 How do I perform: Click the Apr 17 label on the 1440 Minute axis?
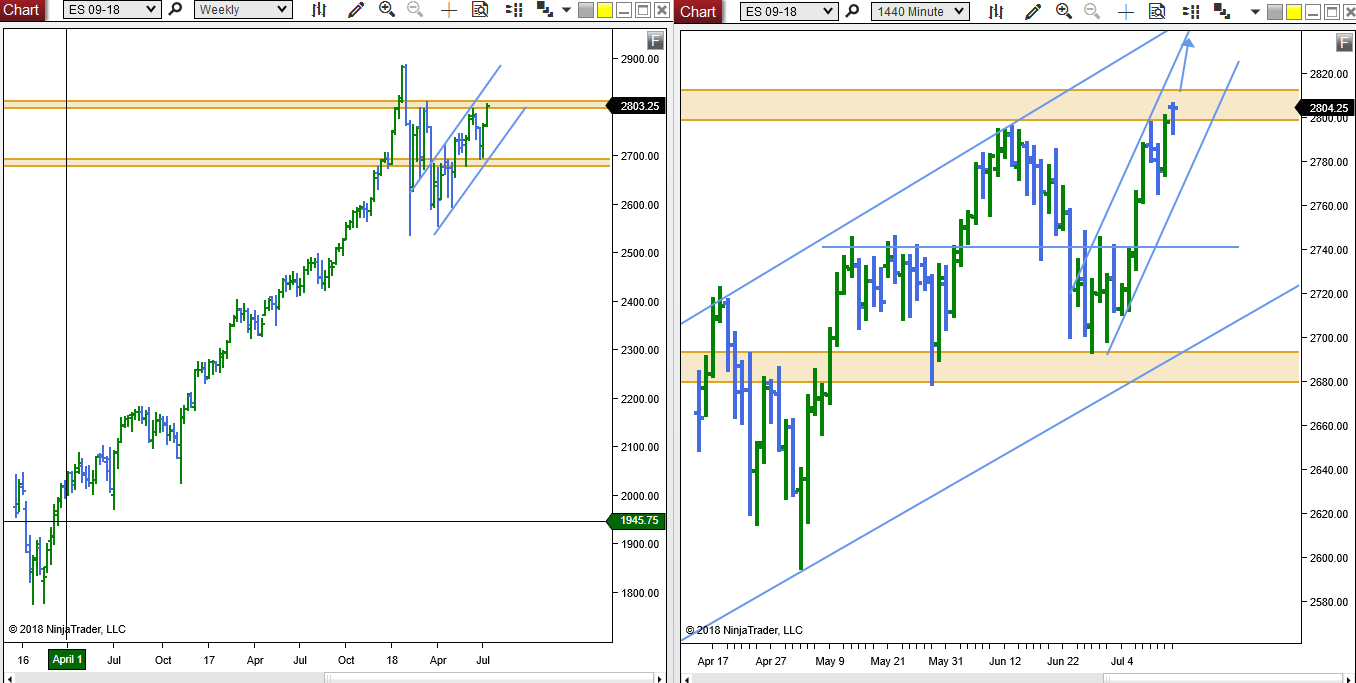pyautogui.click(x=713, y=661)
